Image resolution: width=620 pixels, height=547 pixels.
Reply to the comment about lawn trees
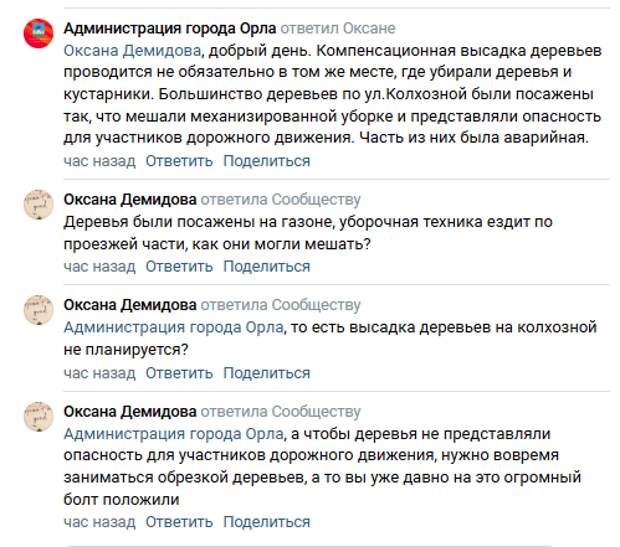point(179,267)
